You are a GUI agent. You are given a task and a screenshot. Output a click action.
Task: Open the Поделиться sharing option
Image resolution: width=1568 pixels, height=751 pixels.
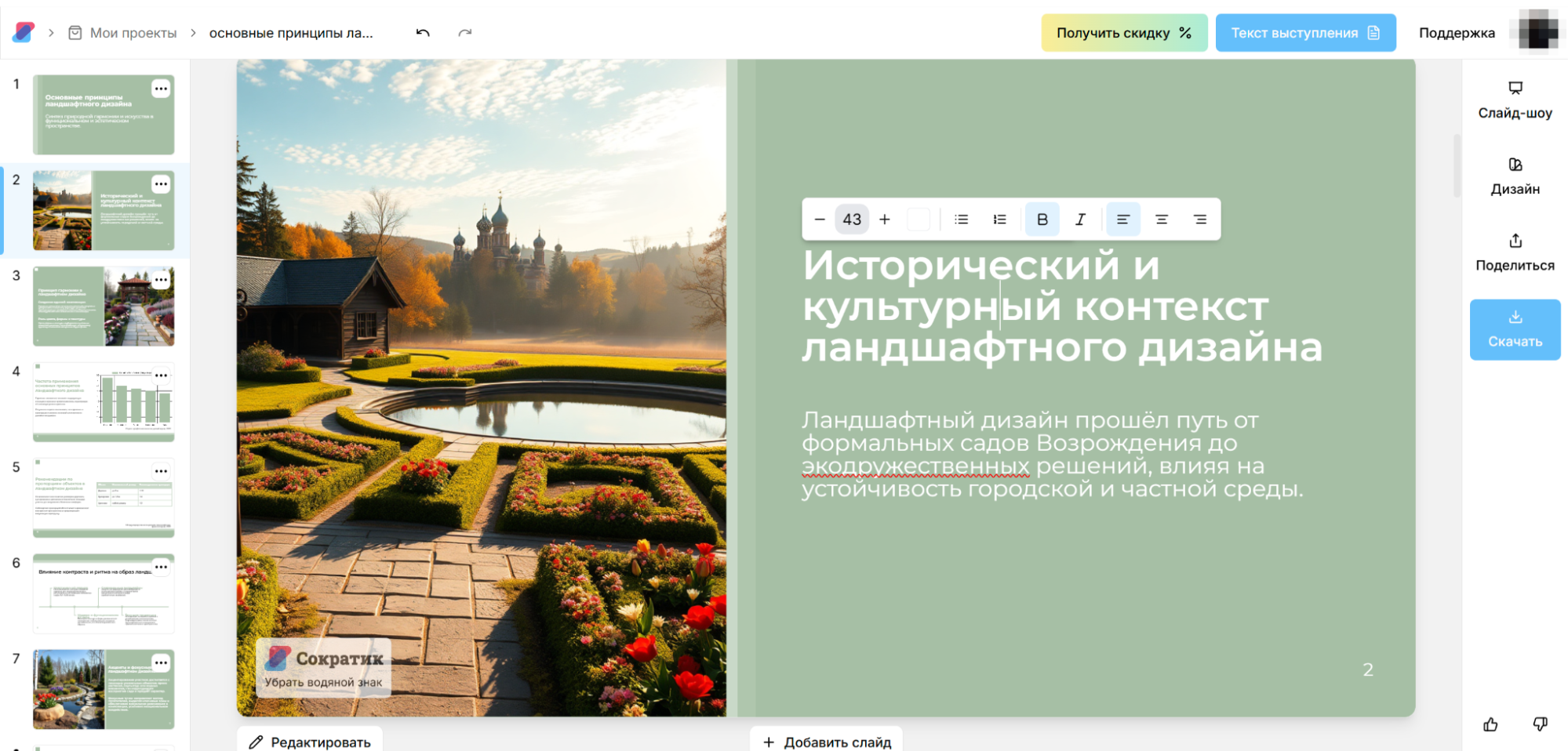point(1515,252)
